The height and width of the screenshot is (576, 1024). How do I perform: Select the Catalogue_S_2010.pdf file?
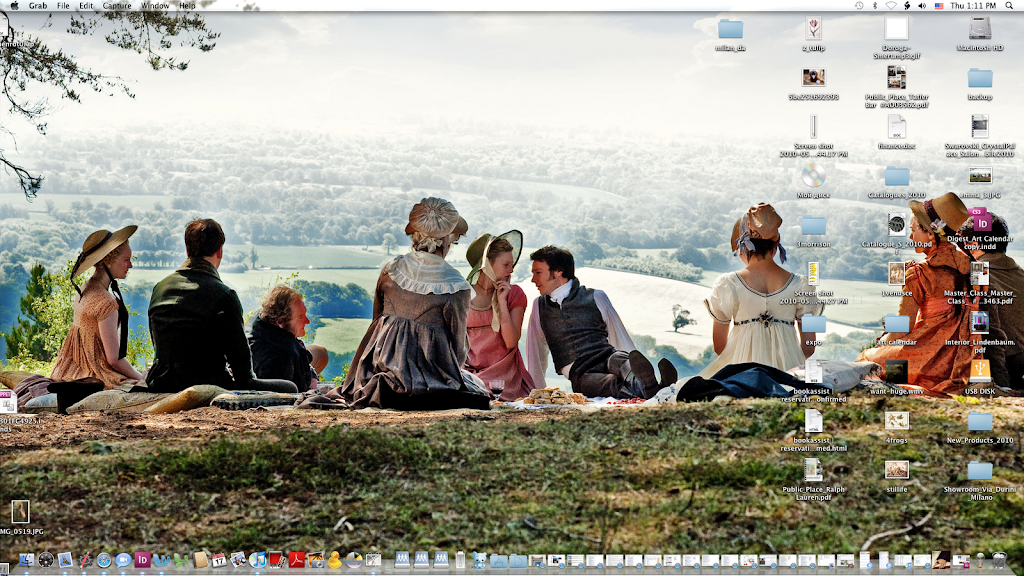point(897,225)
